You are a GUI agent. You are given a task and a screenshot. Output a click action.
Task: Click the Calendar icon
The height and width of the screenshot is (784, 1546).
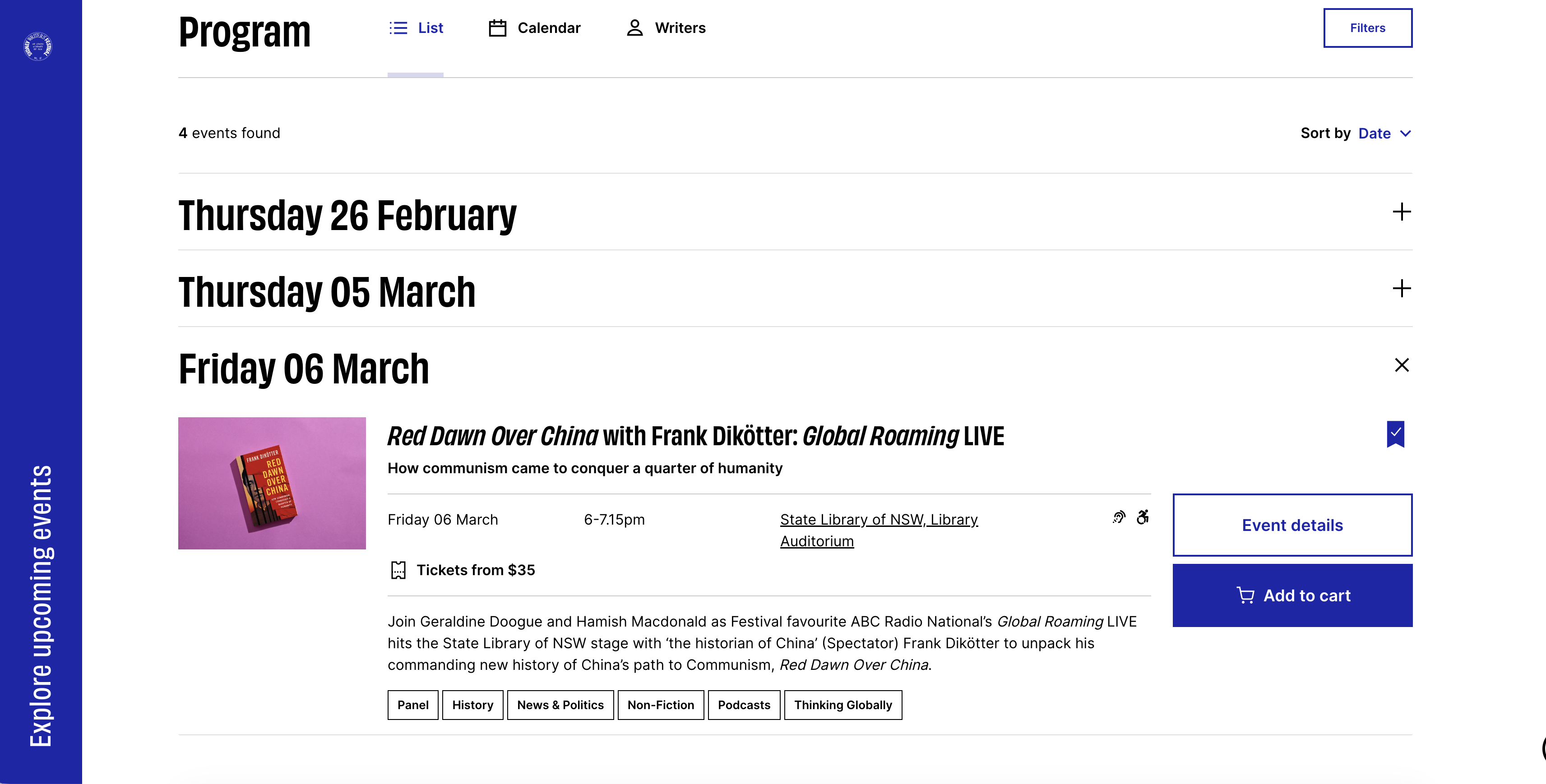498,28
